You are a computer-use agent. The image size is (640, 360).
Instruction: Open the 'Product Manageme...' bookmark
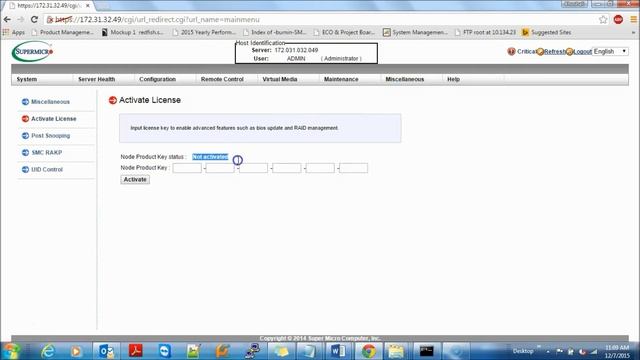click(62, 32)
